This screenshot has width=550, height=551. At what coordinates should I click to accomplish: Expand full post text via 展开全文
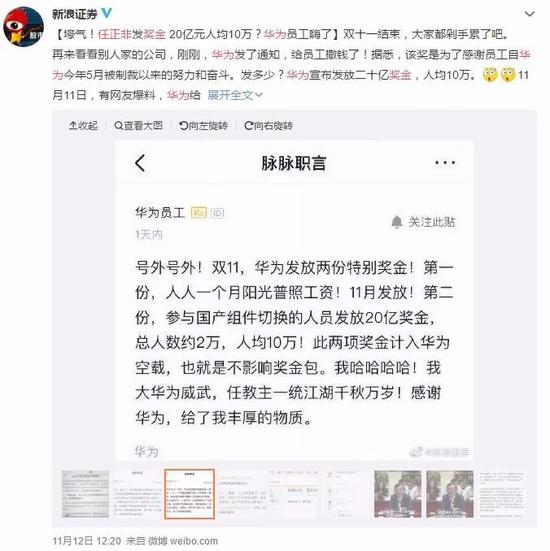pos(235,95)
